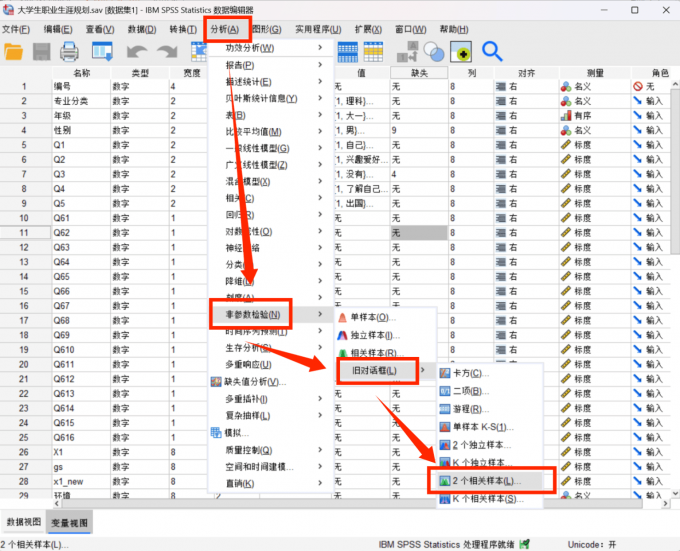Image resolution: width=680 pixels, height=551 pixels.
Task: Click the 缺失值分析(V) menu icon
Action: pyautogui.click(x=216, y=382)
